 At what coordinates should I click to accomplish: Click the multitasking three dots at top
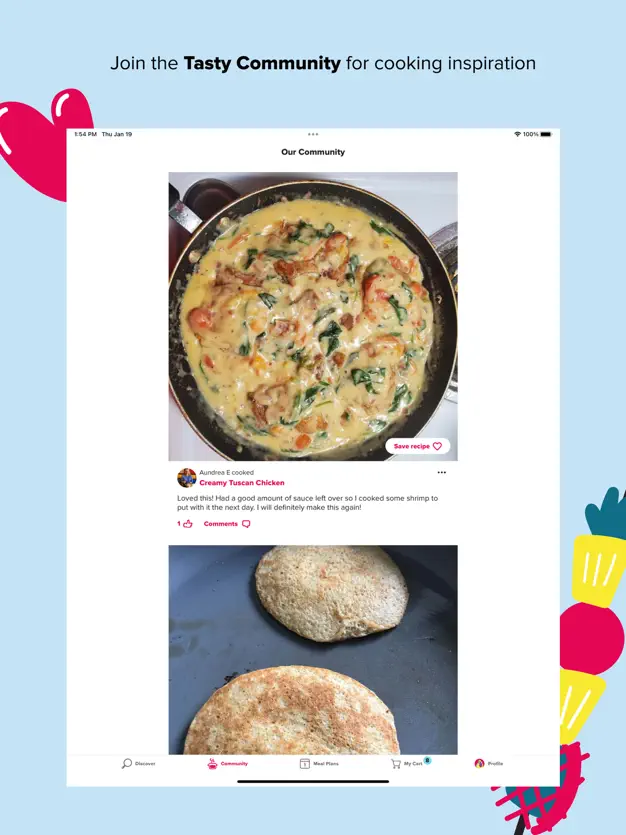click(x=313, y=134)
